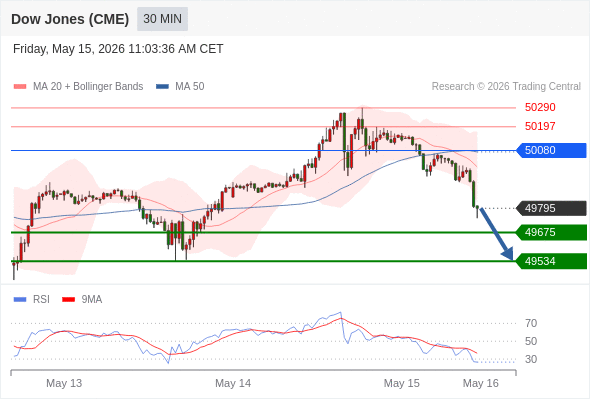This screenshot has height=400, width=590.
Task: Click the blue downward forecast arrow
Action: coord(497,234)
